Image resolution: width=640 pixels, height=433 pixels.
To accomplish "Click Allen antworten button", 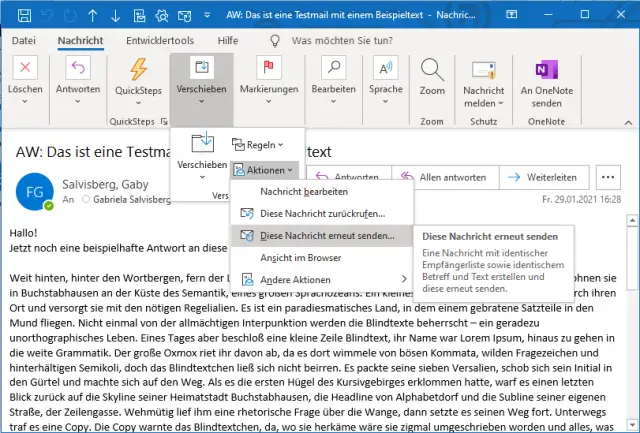I will click(x=447, y=177).
